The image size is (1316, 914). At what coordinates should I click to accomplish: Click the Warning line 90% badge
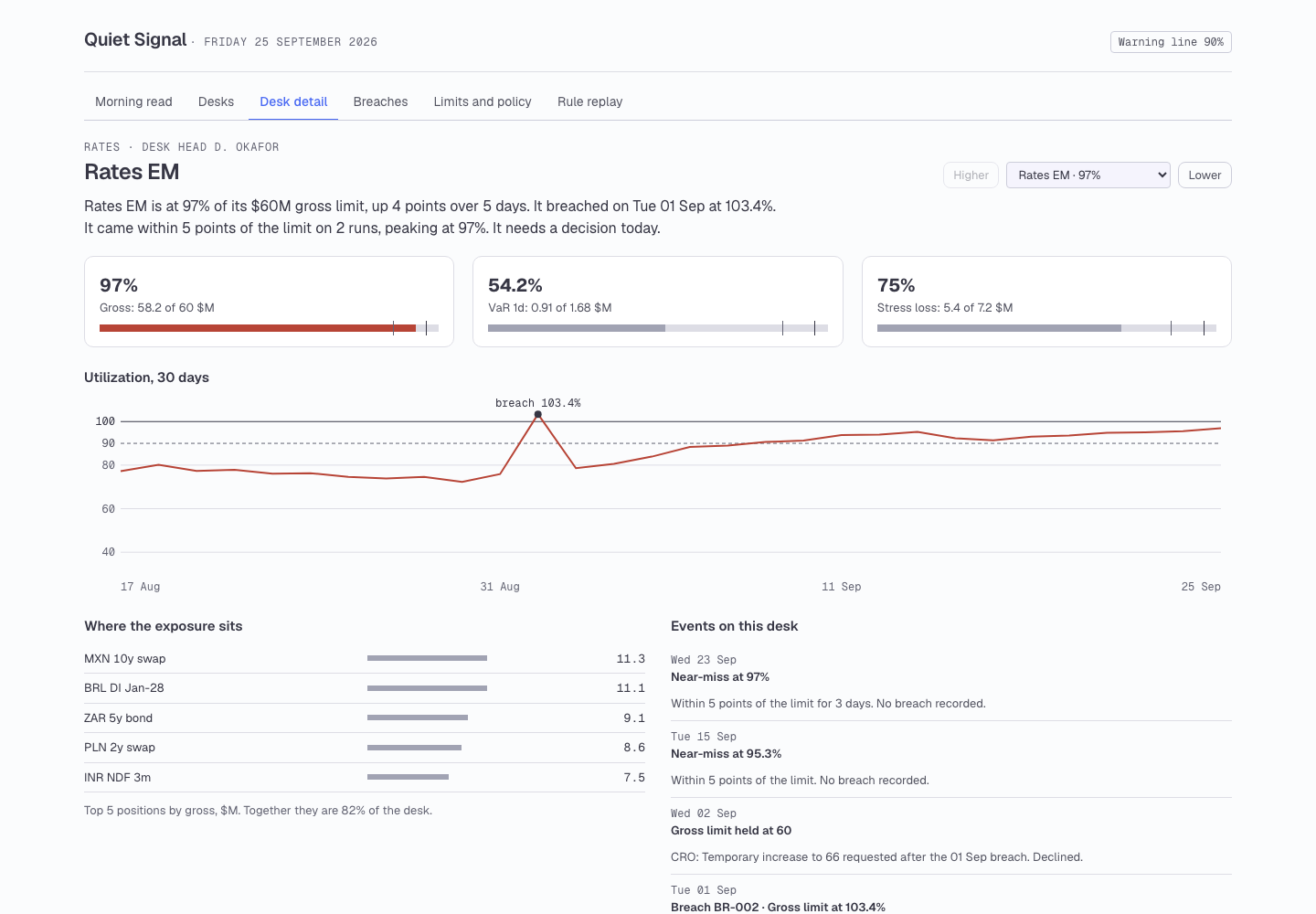1171,42
